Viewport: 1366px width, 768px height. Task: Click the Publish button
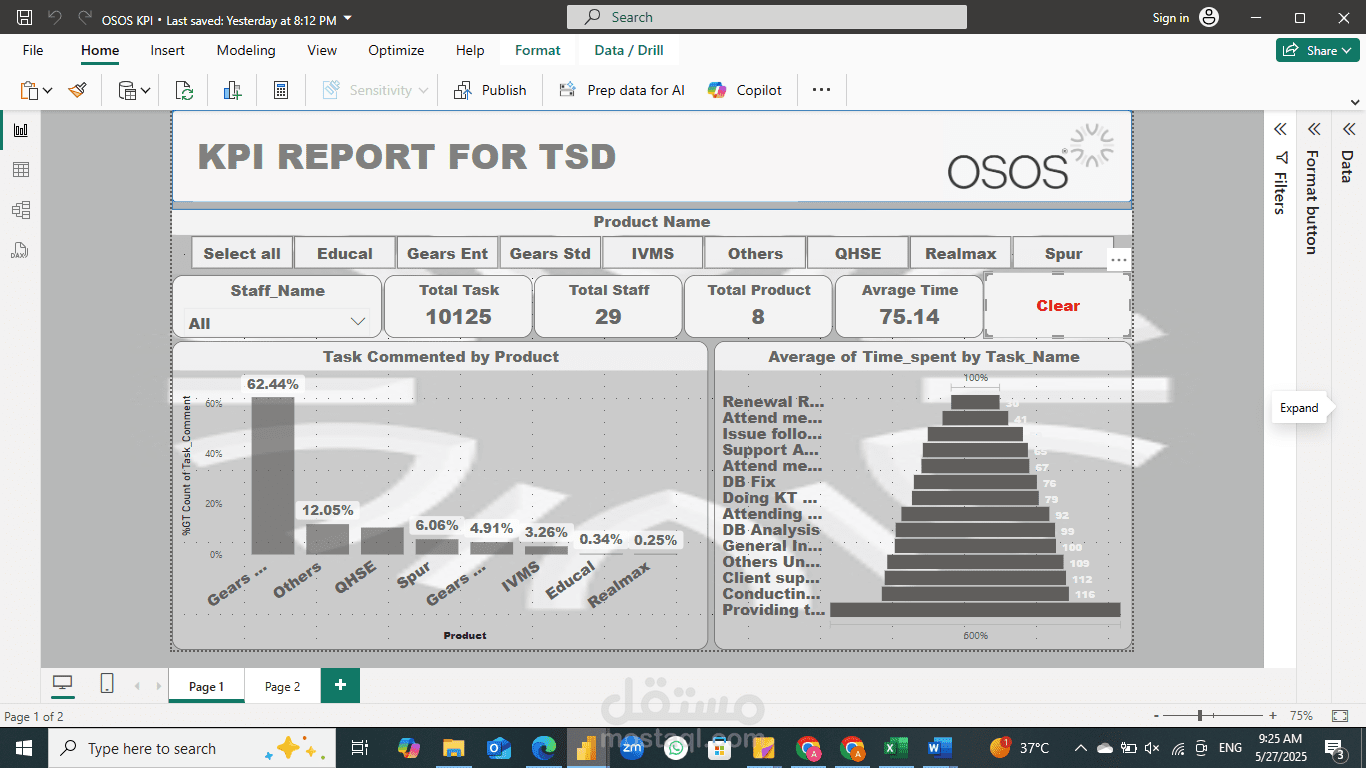490,90
